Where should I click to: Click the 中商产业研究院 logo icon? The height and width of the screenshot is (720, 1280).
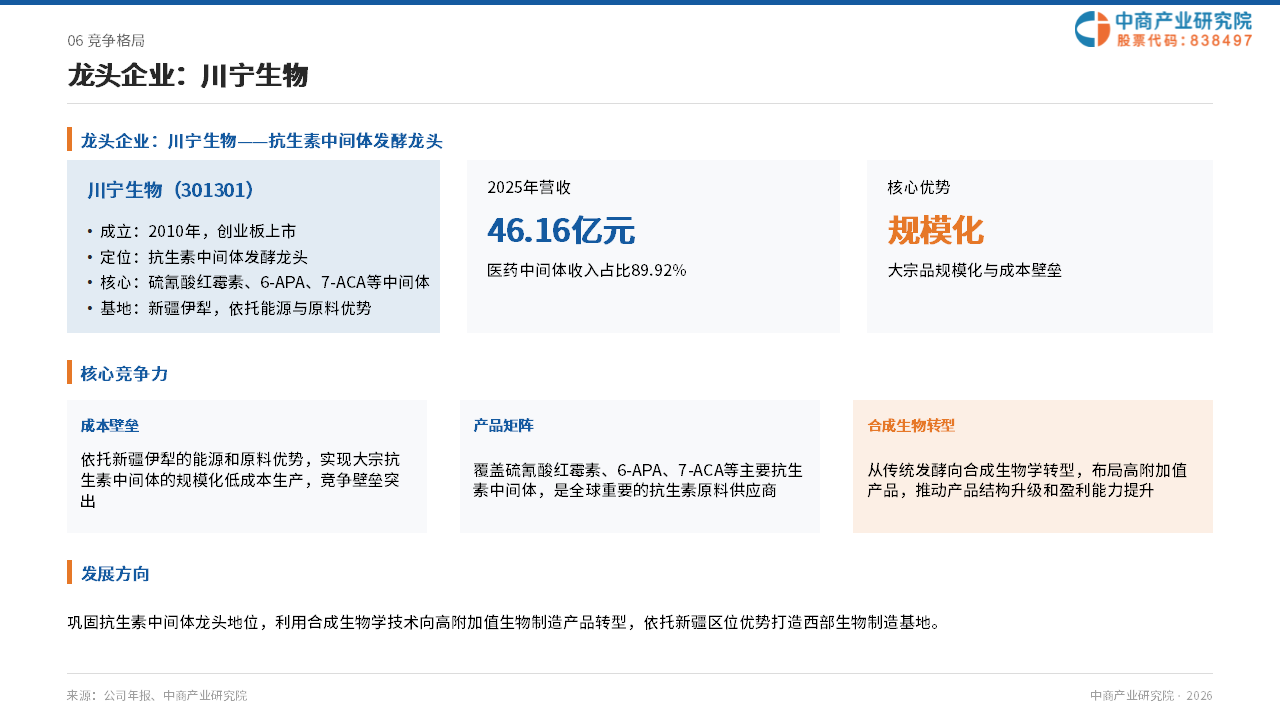coord(1092,29)
